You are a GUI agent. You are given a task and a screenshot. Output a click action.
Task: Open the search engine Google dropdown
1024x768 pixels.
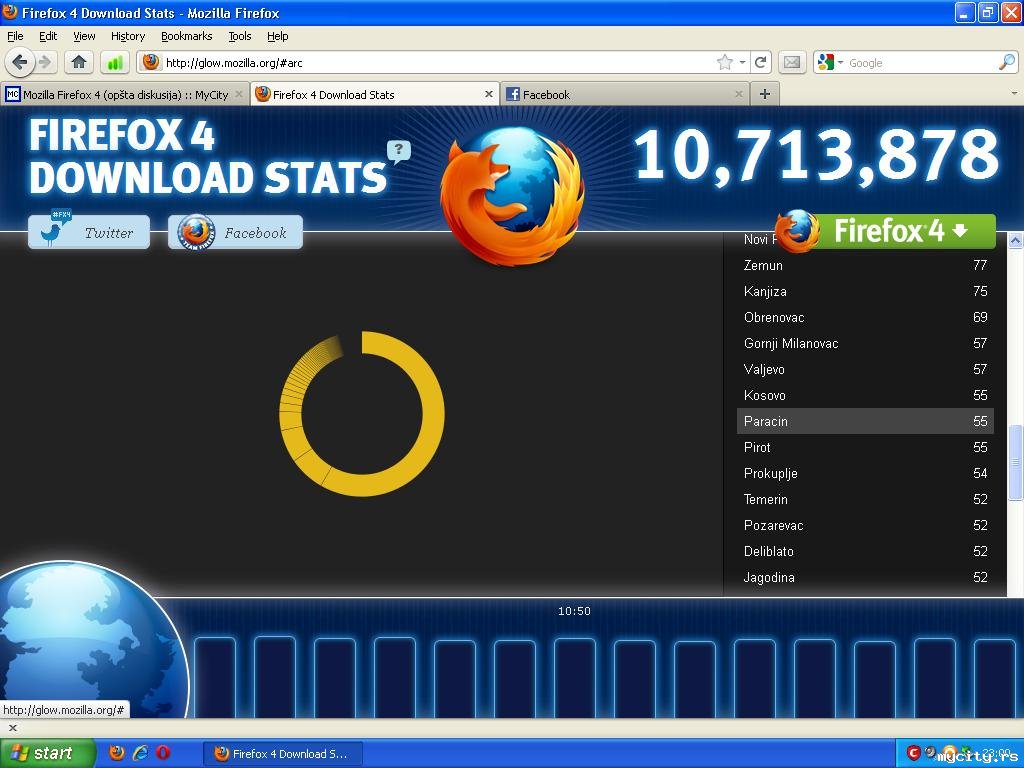(840, 63)
